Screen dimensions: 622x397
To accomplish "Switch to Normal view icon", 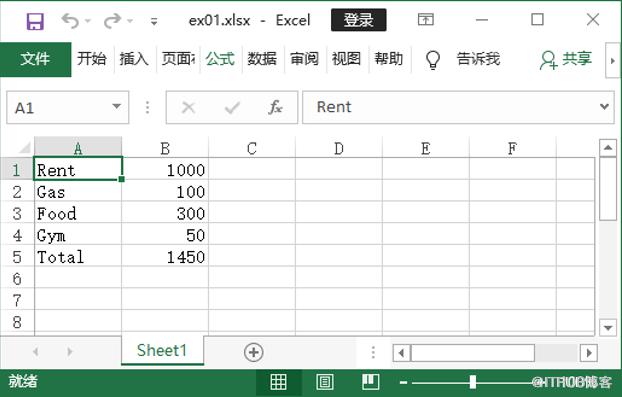I will [x=278, y=382].
